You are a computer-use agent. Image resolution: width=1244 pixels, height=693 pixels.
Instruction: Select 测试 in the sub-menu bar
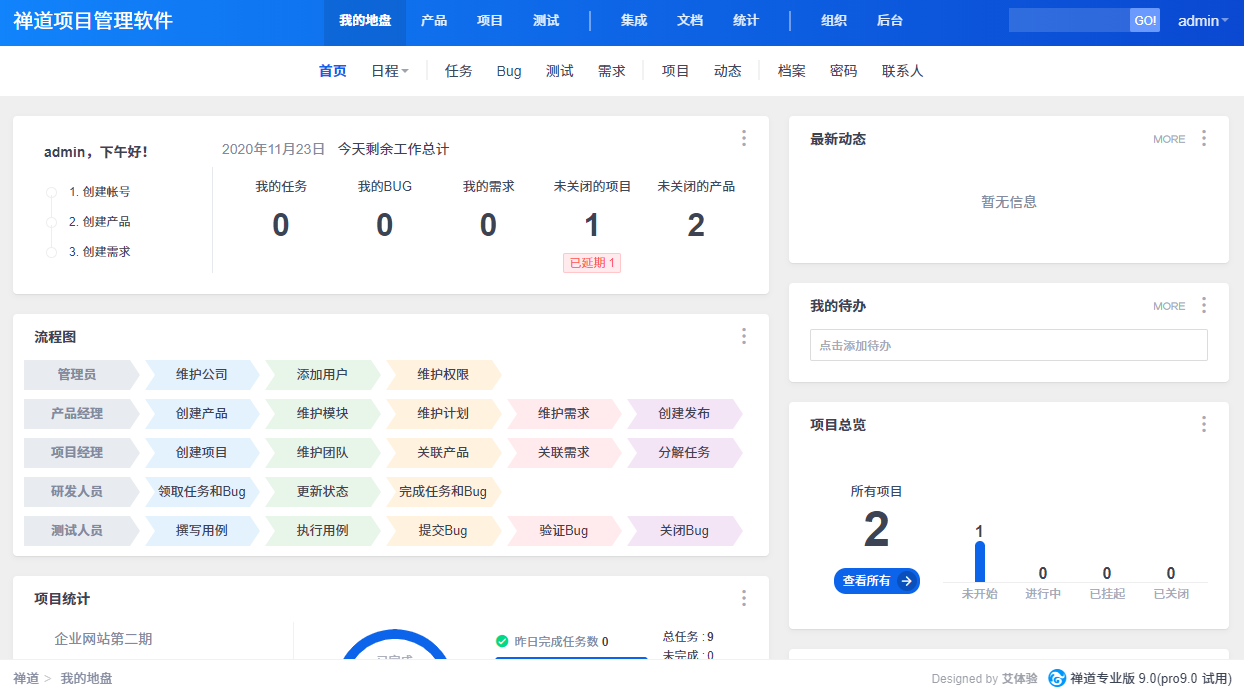click(560, 71)
